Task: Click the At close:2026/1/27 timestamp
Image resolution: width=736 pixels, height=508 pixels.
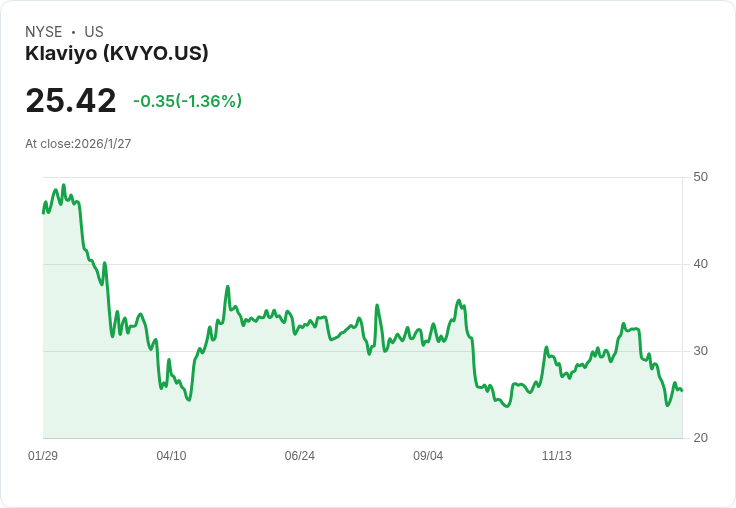Action: pyautogui.click(x=78, y=144)
